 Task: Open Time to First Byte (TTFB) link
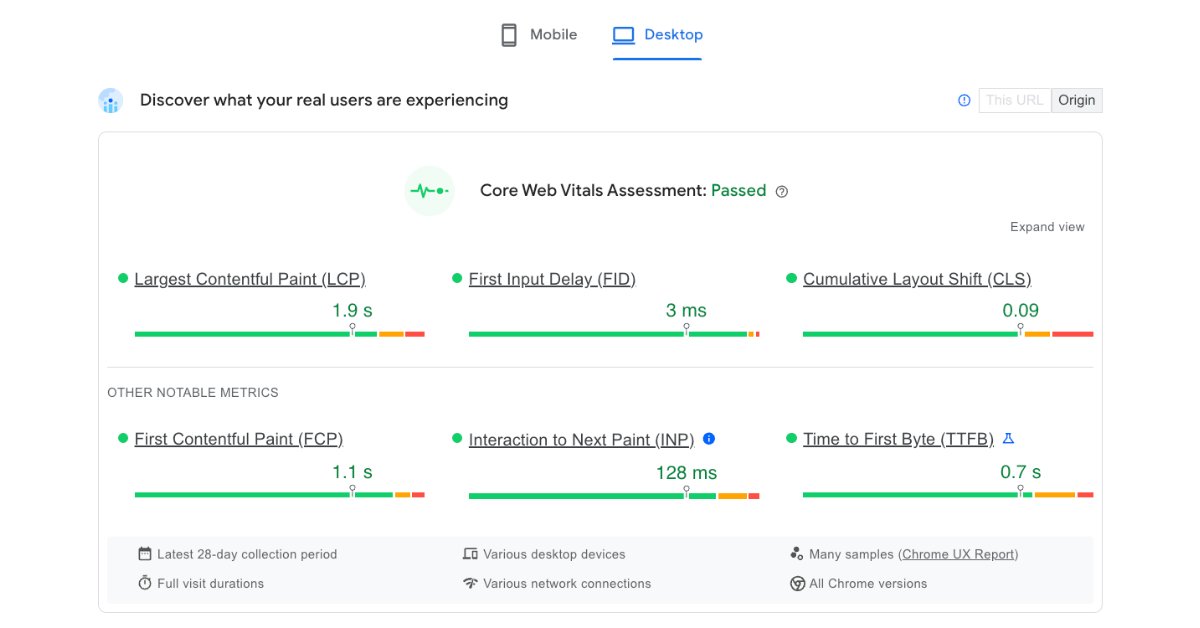[898, 439]
